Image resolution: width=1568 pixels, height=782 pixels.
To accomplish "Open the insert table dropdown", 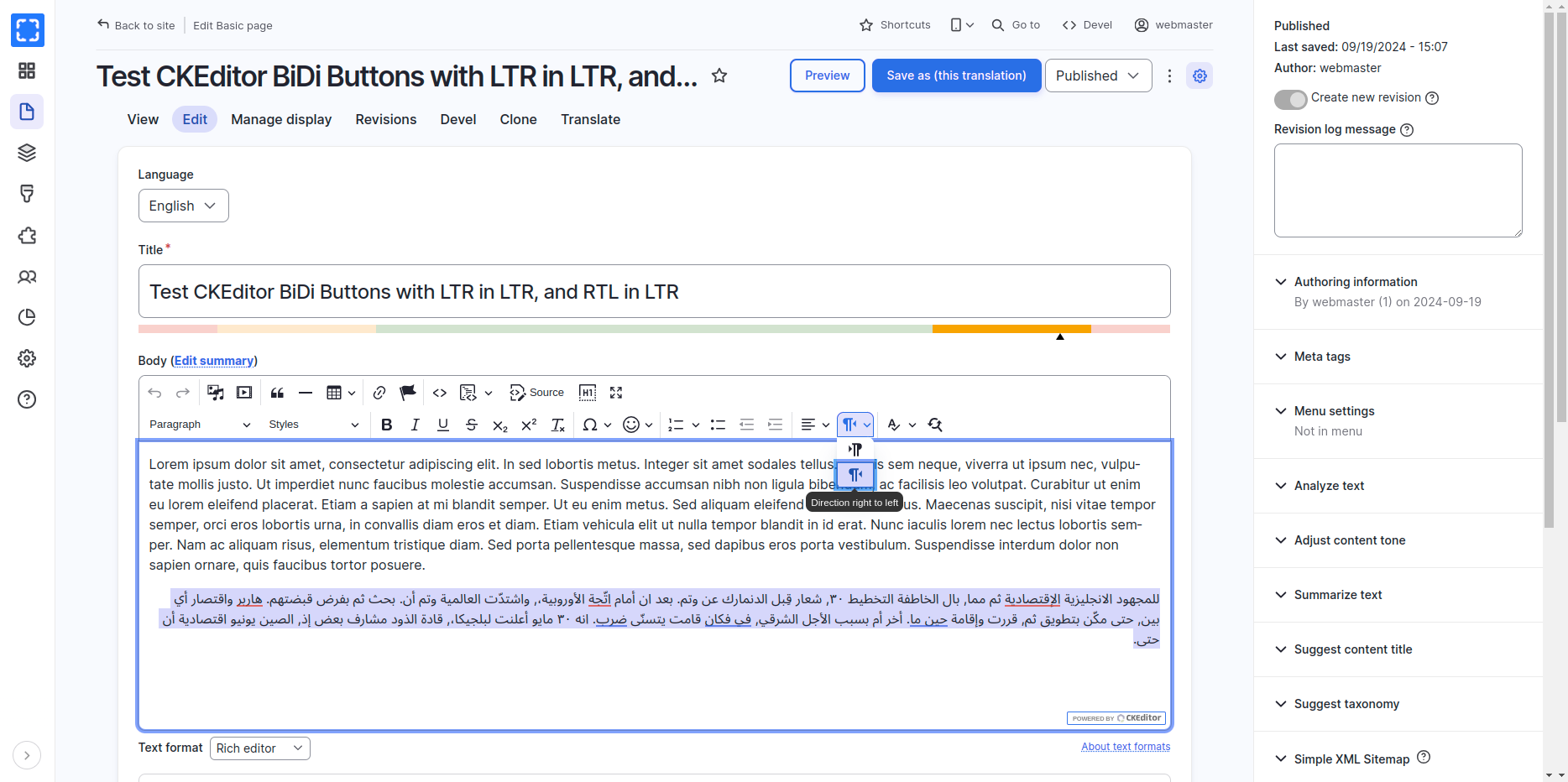I will (x=341, y=393).
